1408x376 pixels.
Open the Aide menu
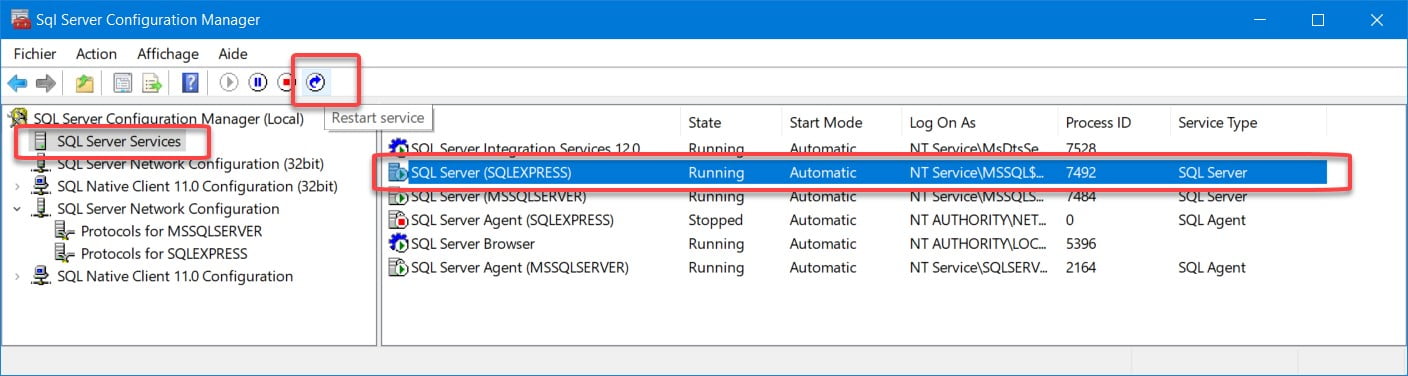[232, 54]
